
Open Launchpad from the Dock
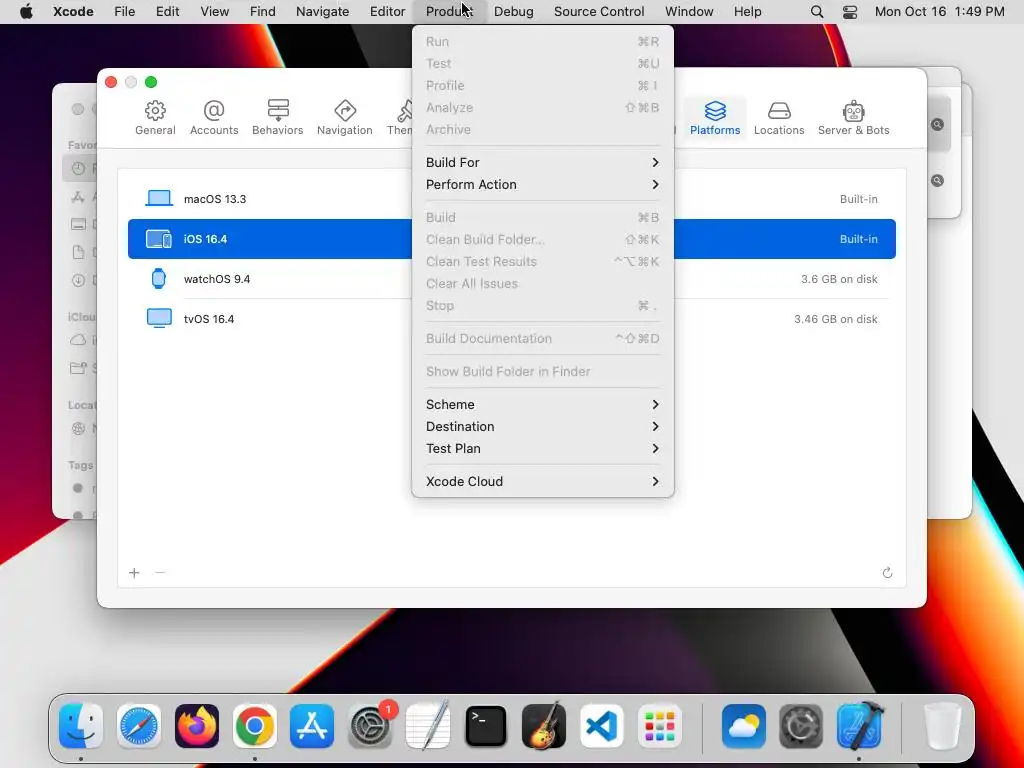660,726
